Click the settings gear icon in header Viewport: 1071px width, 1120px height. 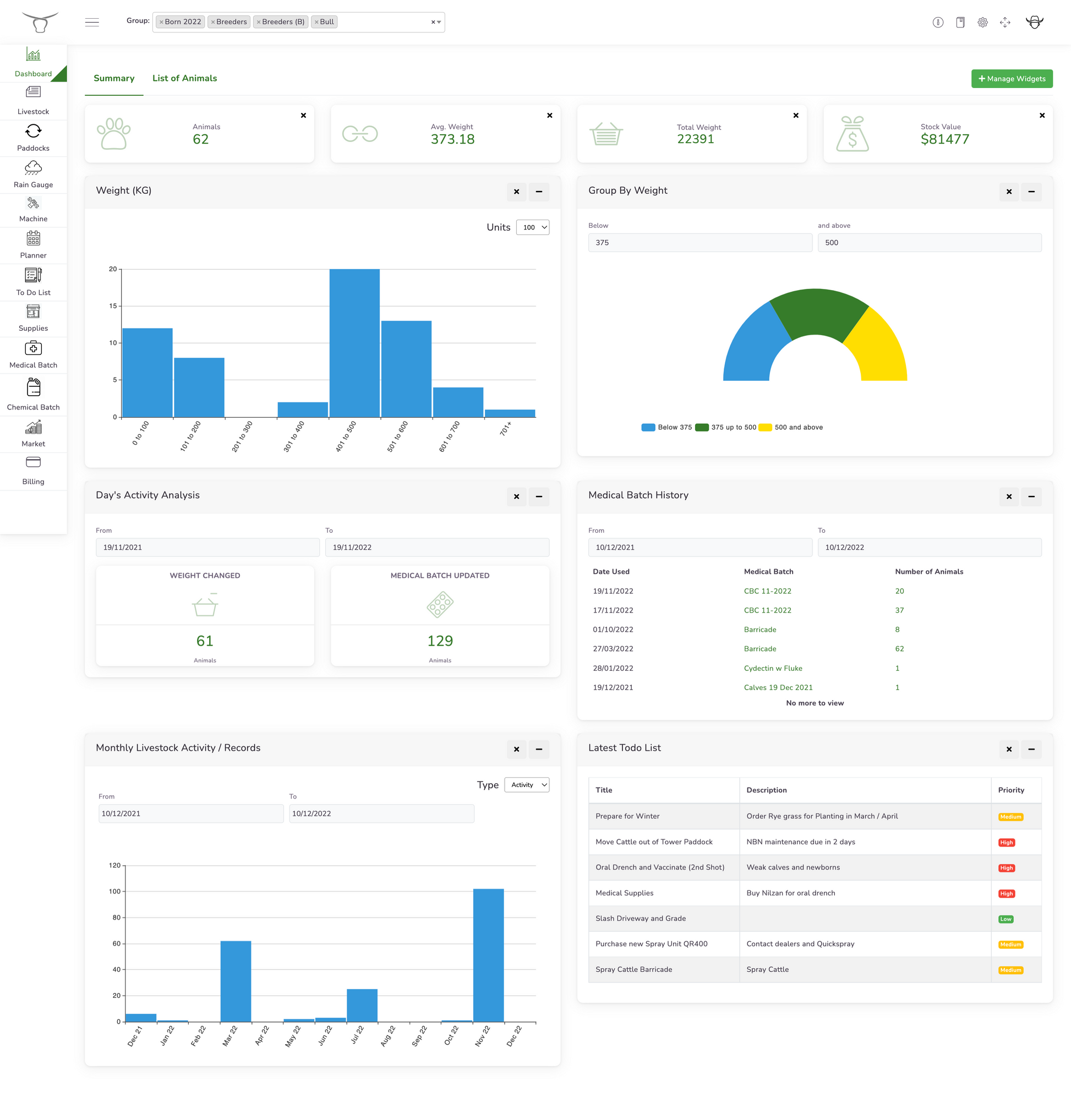pos(982,22)
